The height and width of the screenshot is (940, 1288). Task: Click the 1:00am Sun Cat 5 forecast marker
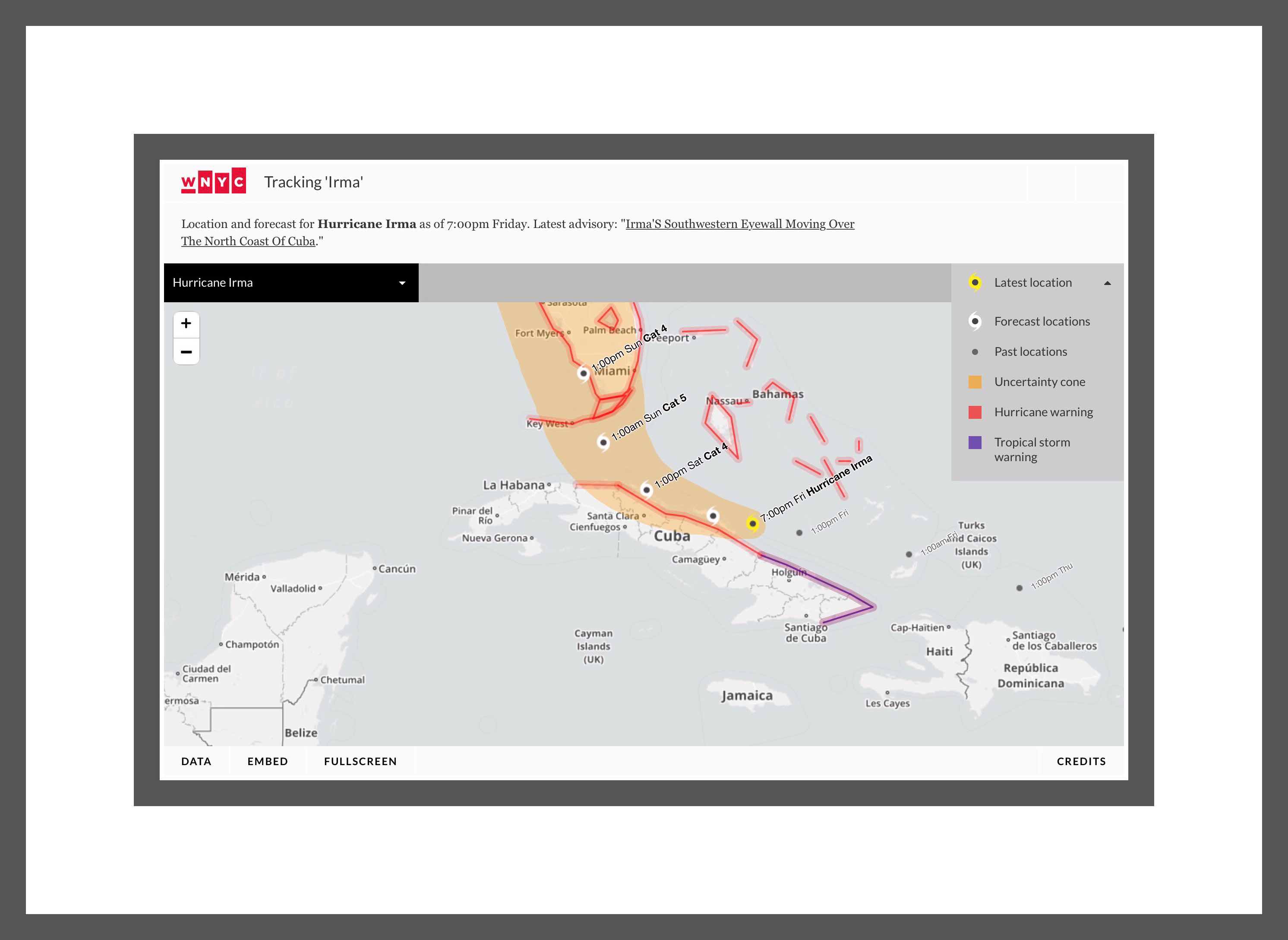point(603,442)
